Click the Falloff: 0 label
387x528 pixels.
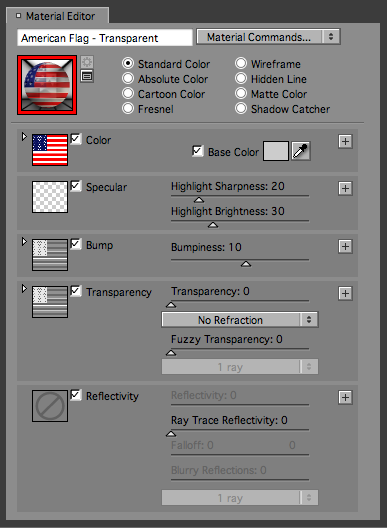click(x=192, y=445)
